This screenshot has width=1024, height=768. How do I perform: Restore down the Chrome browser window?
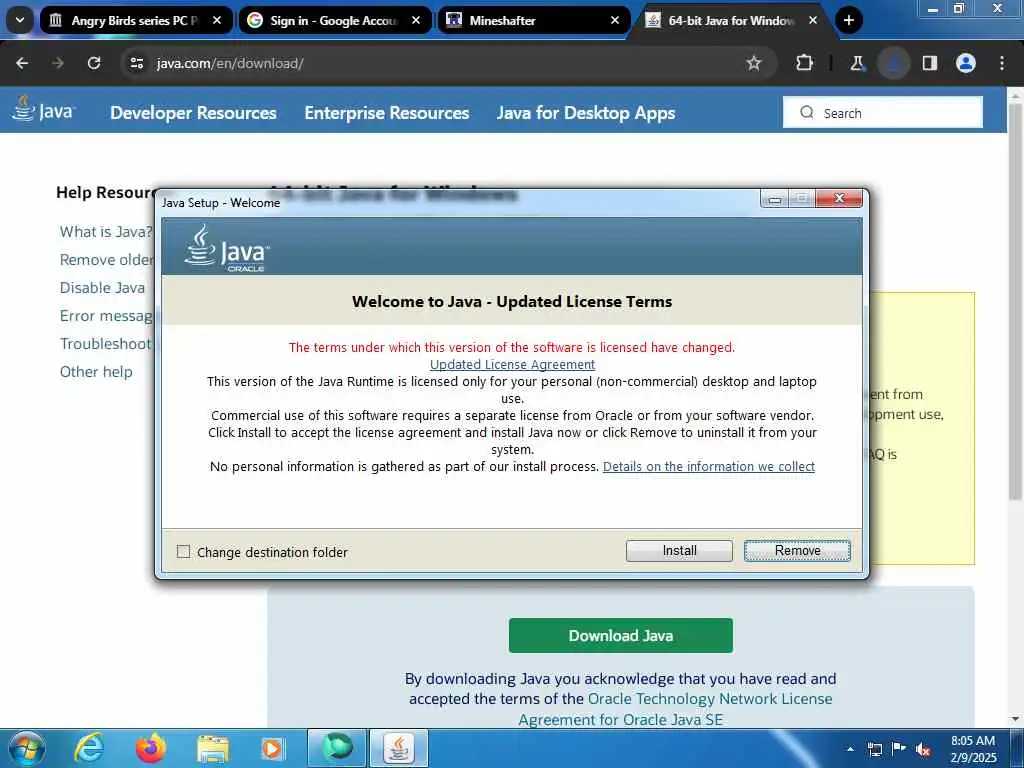tap(959, 8)
